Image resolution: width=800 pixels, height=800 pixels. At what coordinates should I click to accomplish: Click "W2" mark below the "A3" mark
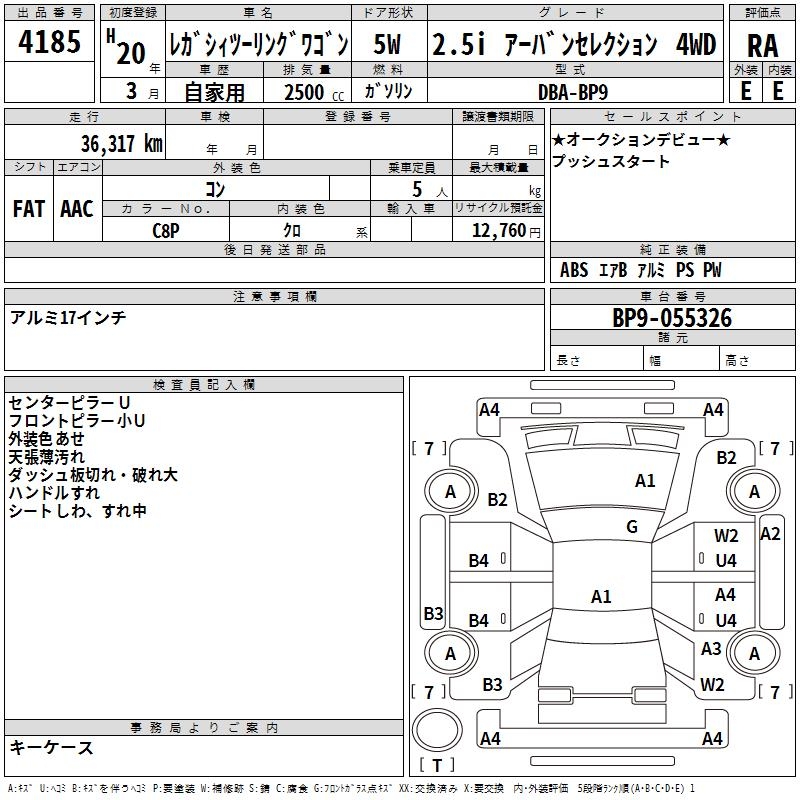point(712,684)
